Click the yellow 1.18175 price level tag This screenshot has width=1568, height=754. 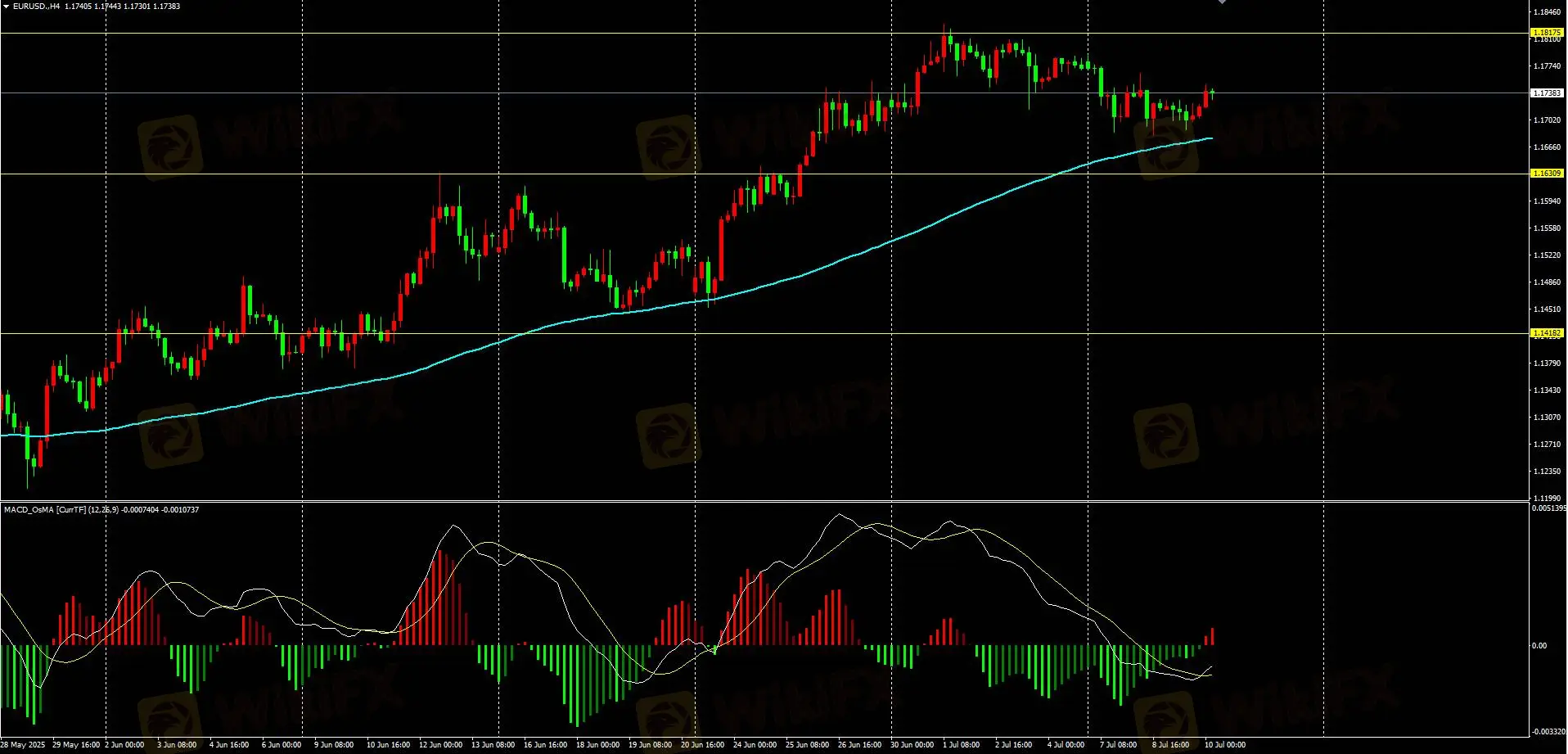click(x=1547, y=33)
